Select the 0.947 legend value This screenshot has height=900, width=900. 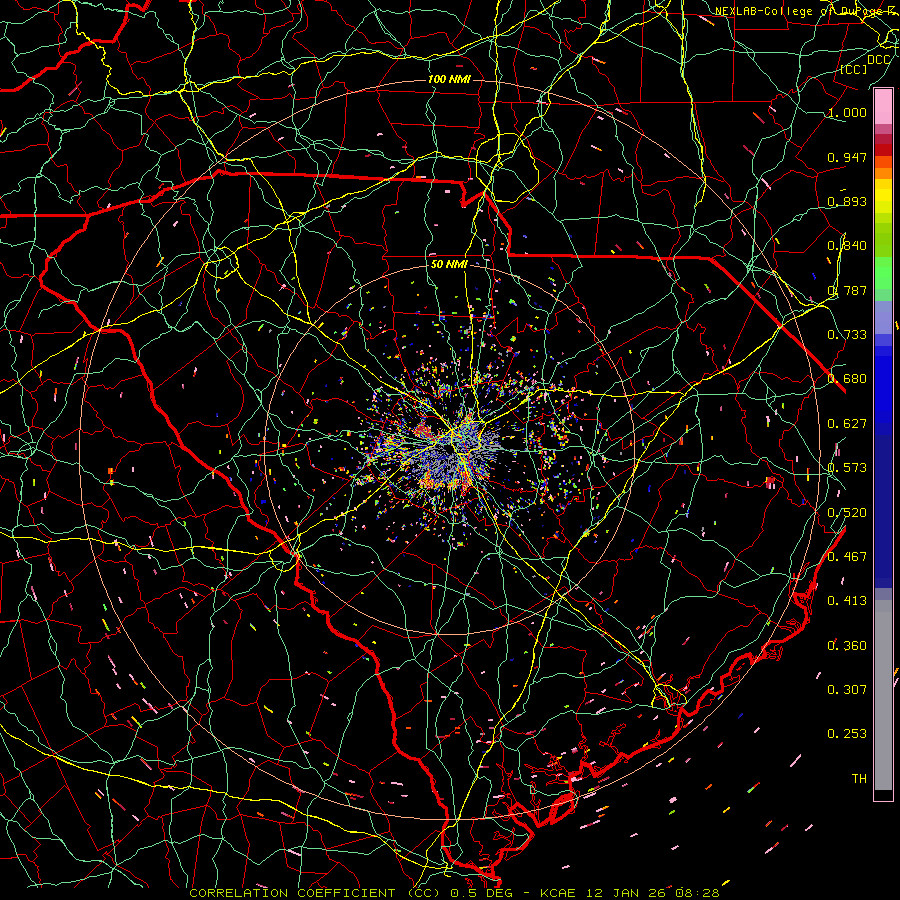tap(847, 157)
